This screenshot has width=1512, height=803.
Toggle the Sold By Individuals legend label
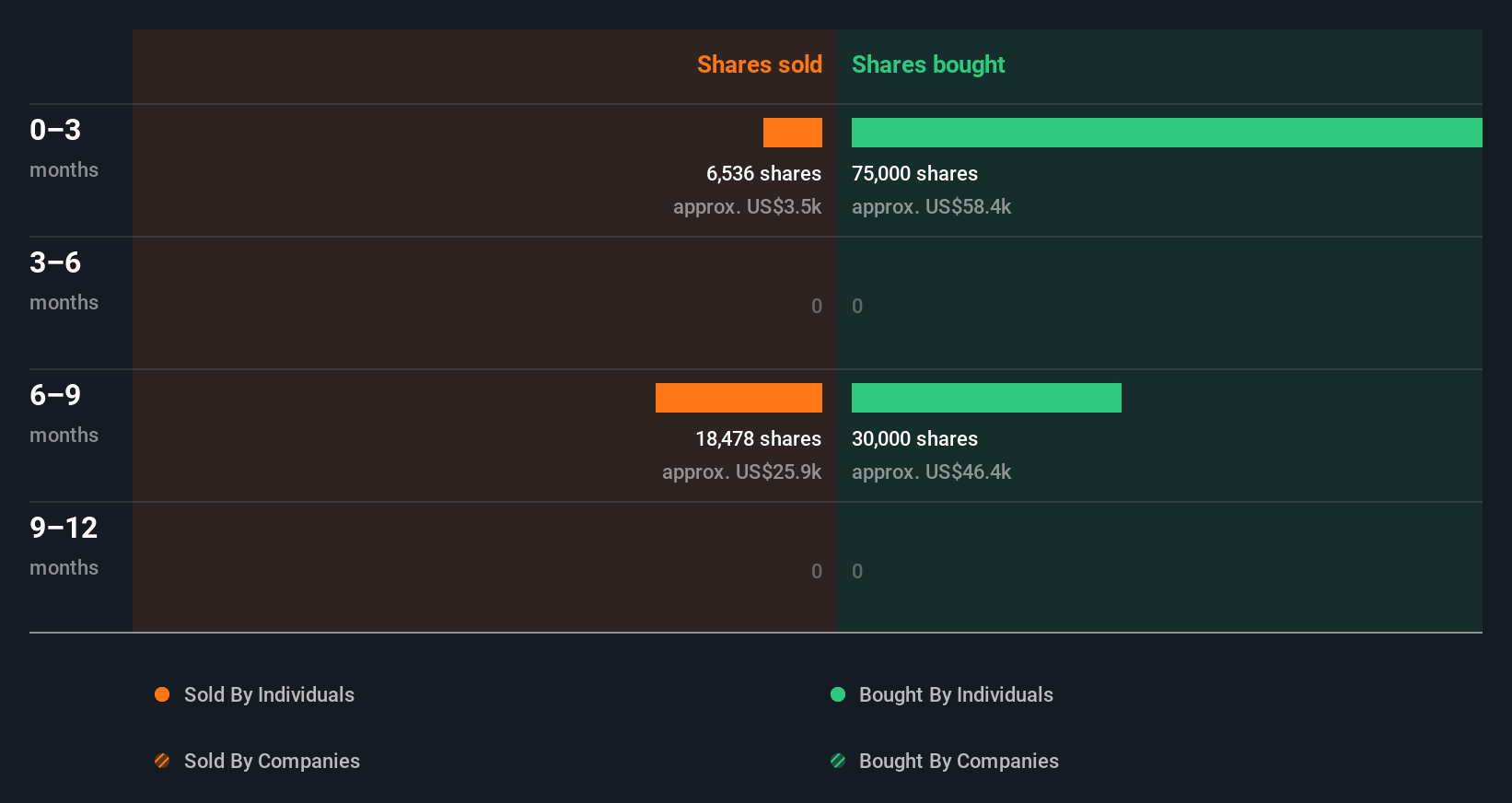point(269,694)
